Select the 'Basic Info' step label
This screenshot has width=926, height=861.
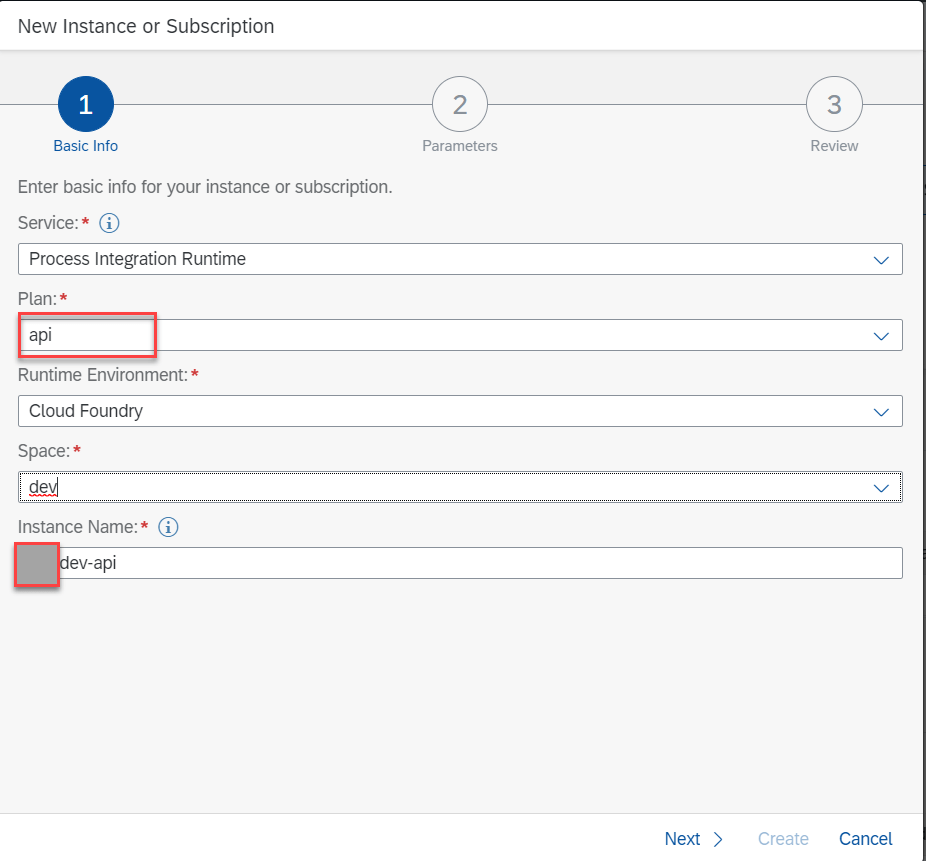coord(86,146)
